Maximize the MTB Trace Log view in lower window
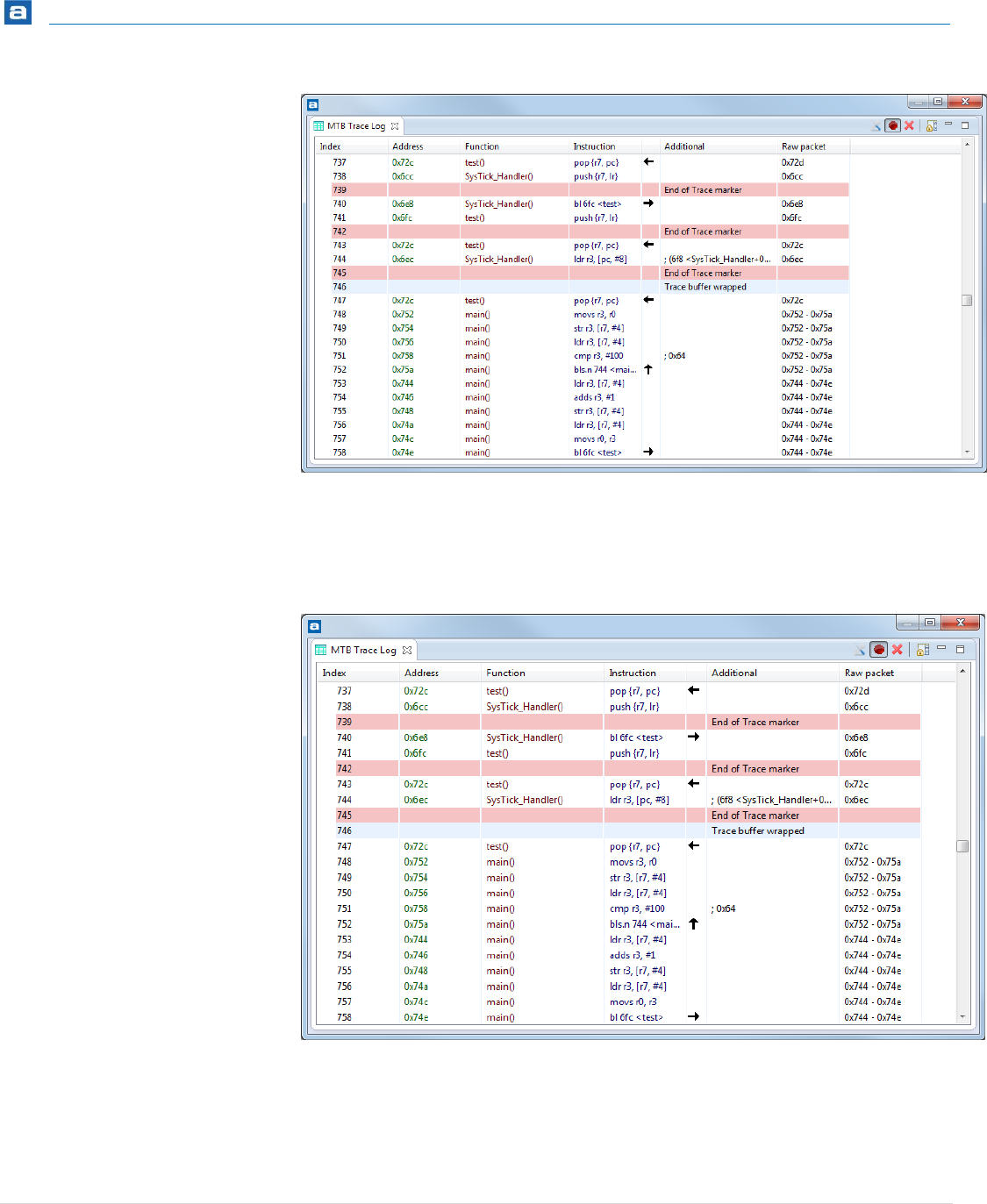 pyautogui.click(x=961, y=649)
